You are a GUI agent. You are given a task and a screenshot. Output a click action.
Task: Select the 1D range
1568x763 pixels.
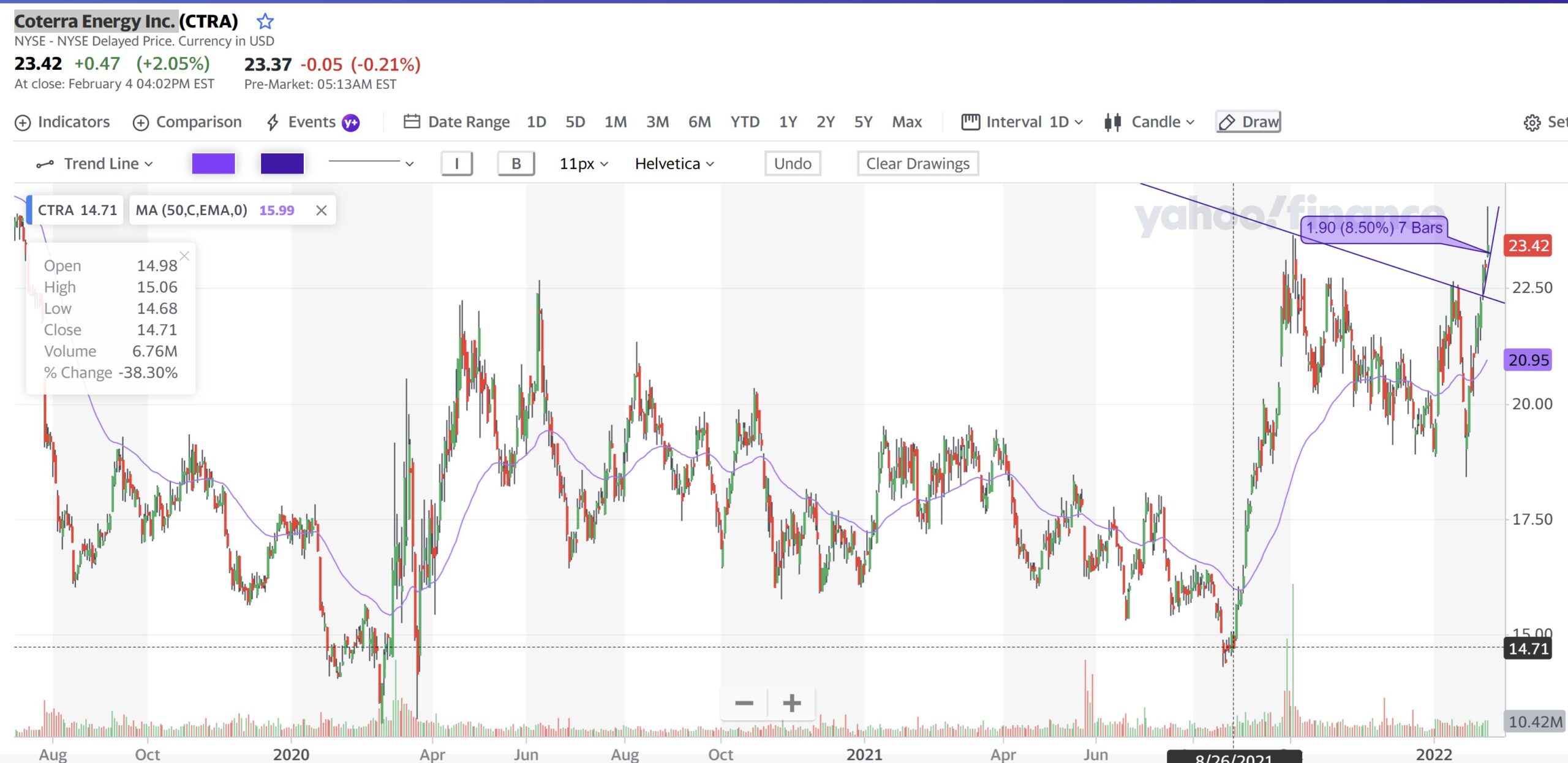(536, 122)
